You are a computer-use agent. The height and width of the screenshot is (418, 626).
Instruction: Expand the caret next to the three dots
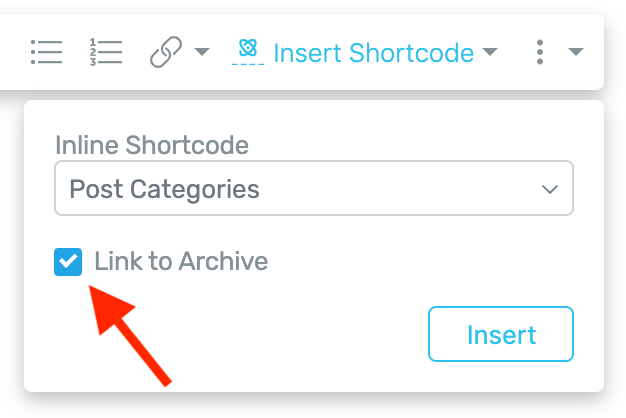[x=576, y=52]
